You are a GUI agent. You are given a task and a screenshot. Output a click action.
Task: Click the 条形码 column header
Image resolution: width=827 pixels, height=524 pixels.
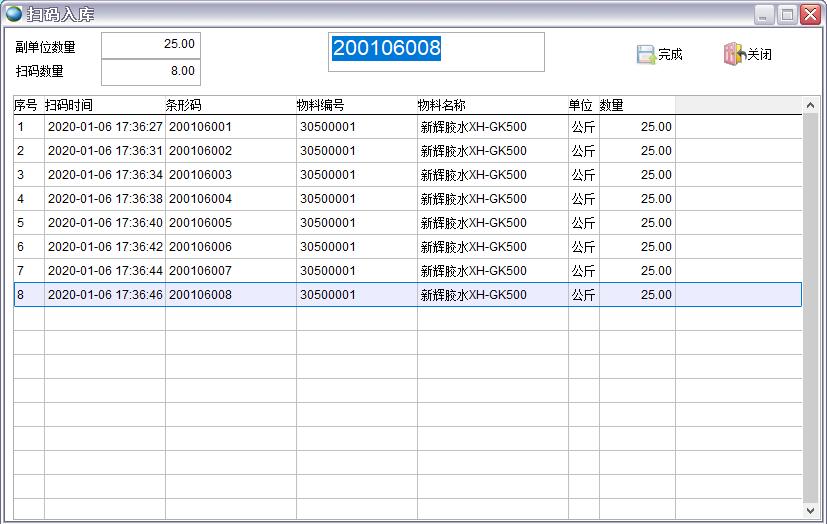(229, 105)
